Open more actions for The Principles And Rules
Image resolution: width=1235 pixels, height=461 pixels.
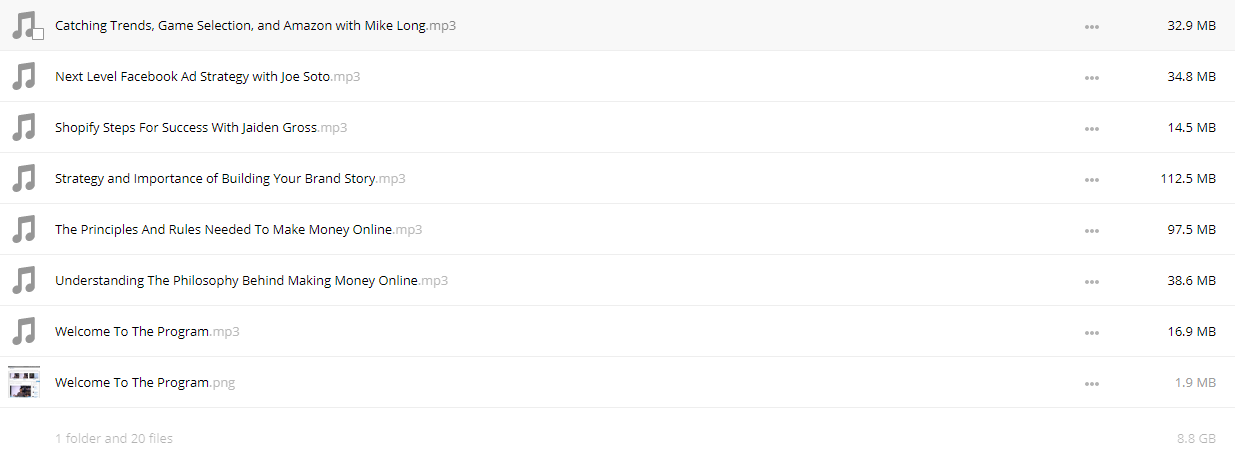click(x=1092, y=230)
